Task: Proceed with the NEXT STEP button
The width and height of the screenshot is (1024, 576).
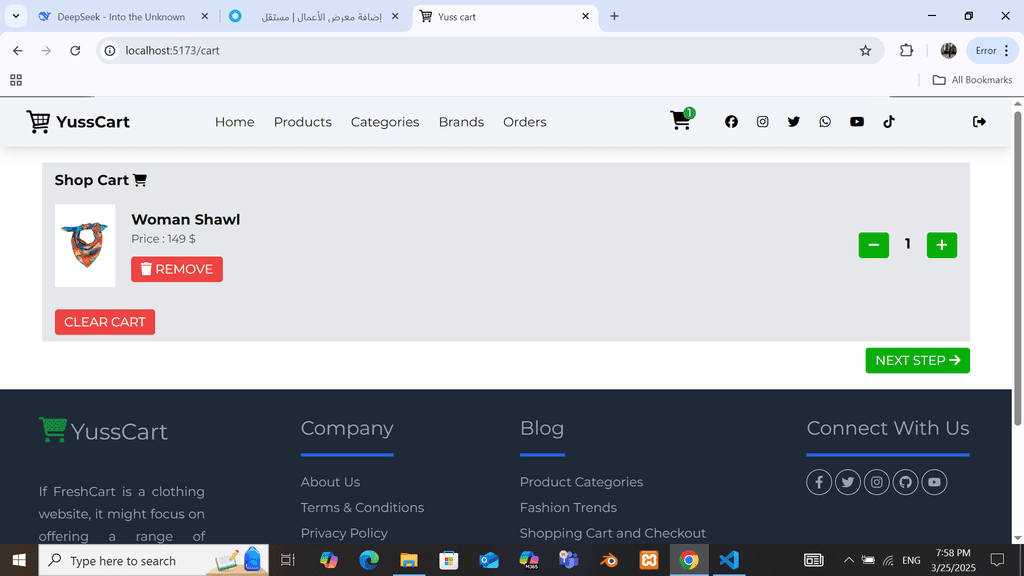Action: click(x=917, y=360)
